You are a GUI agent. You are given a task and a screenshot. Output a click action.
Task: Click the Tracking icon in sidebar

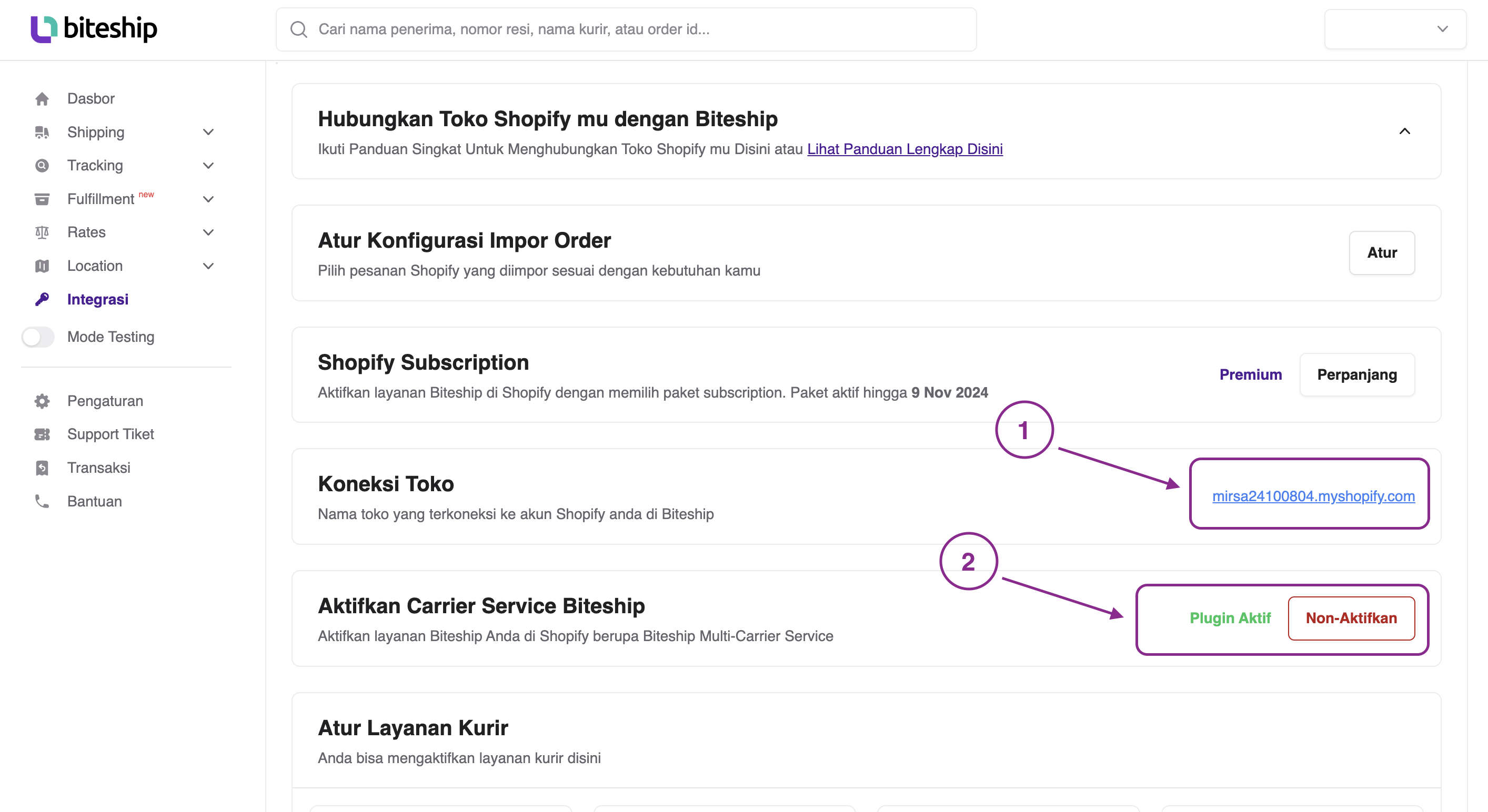pyautogui.click(x=42, y=166)
